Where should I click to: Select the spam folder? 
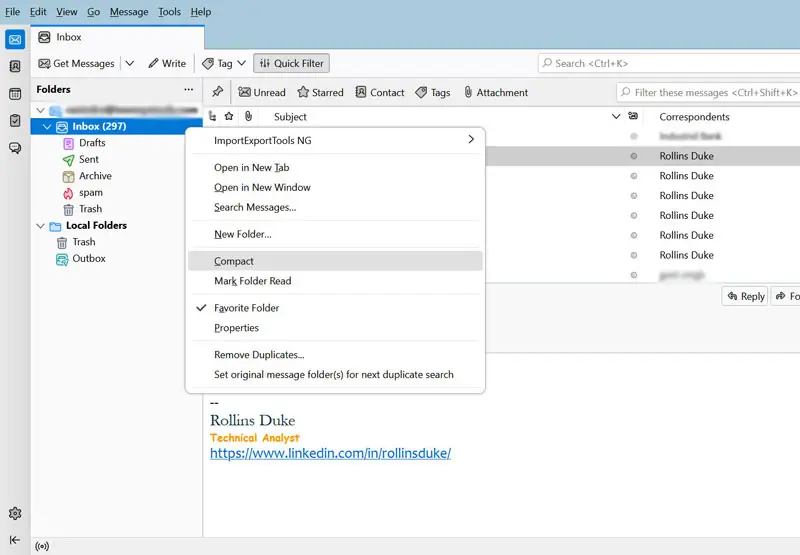click(x=90, y=192)
